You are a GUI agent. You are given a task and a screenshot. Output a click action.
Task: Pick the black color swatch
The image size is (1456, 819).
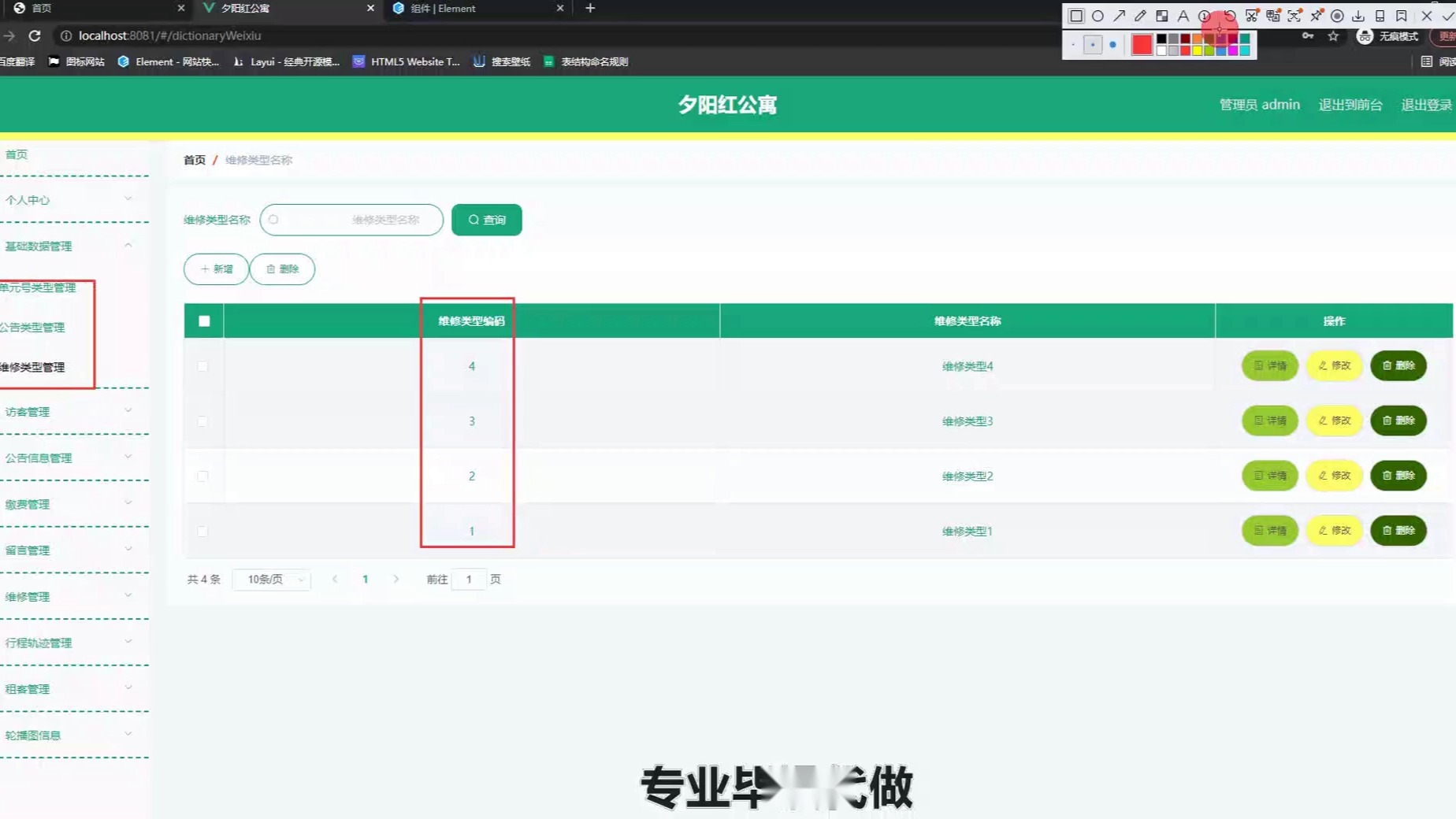[x=1161, y=39]
